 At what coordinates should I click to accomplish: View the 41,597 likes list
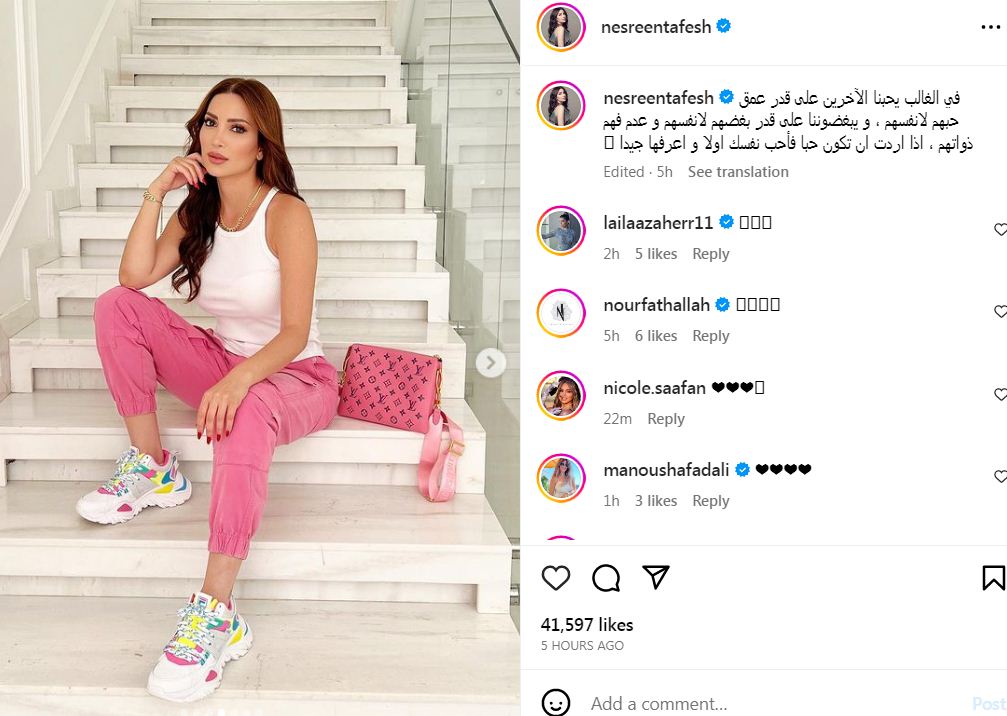coord(587,625)
